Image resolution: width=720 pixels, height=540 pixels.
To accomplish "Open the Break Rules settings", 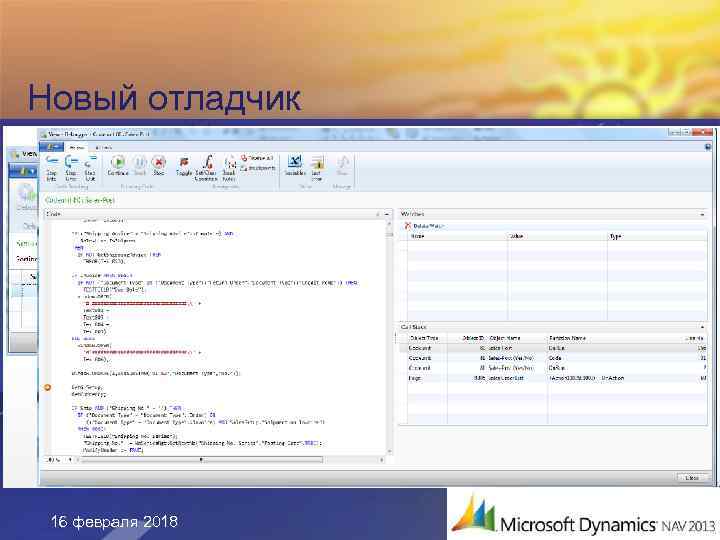I will [x=229, y=167].
